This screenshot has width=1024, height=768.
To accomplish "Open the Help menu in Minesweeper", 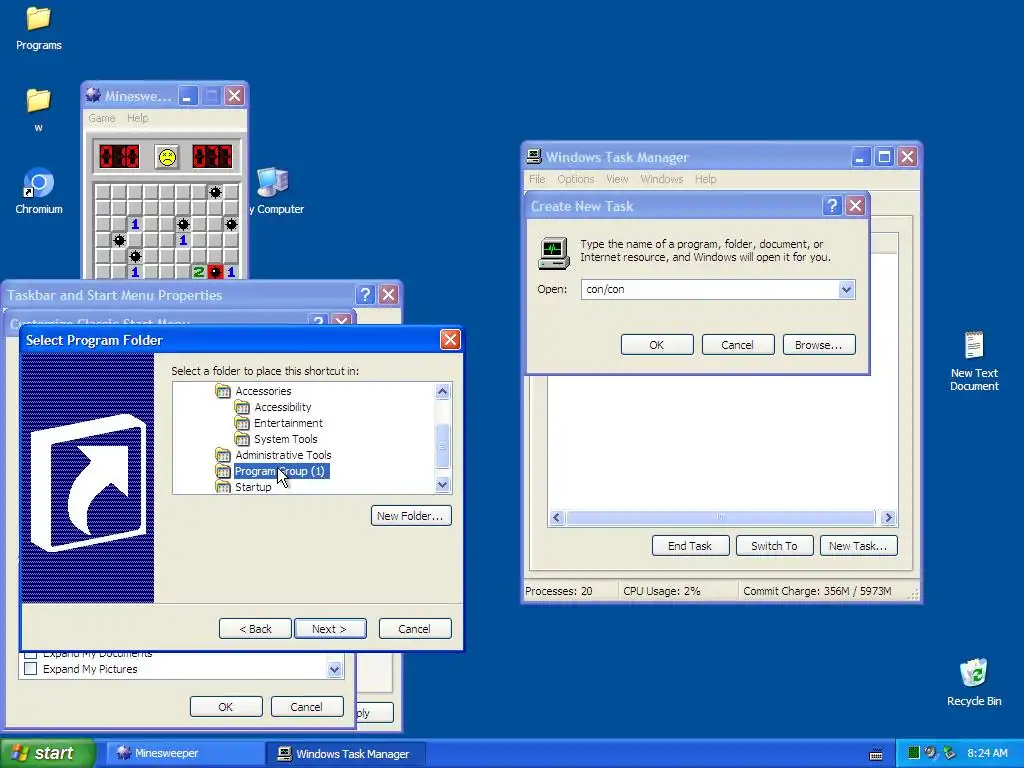I will coord(137,118).
